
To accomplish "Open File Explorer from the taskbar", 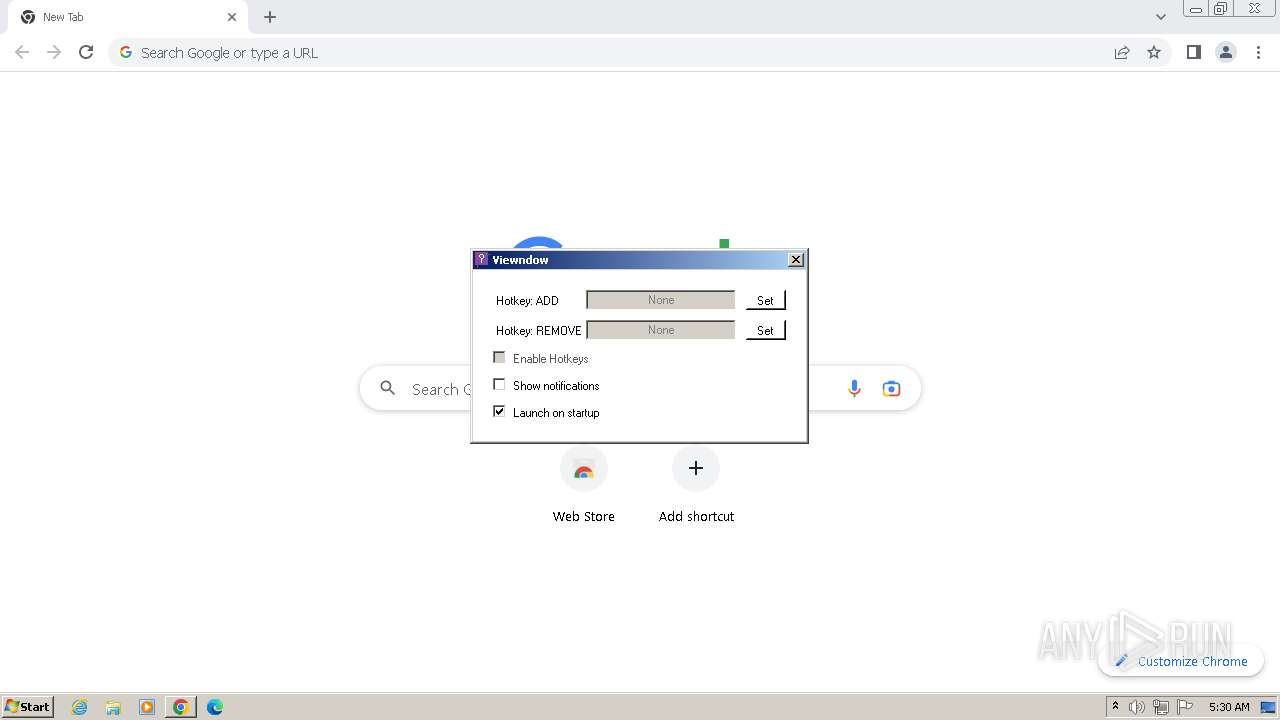I will 113,707.
